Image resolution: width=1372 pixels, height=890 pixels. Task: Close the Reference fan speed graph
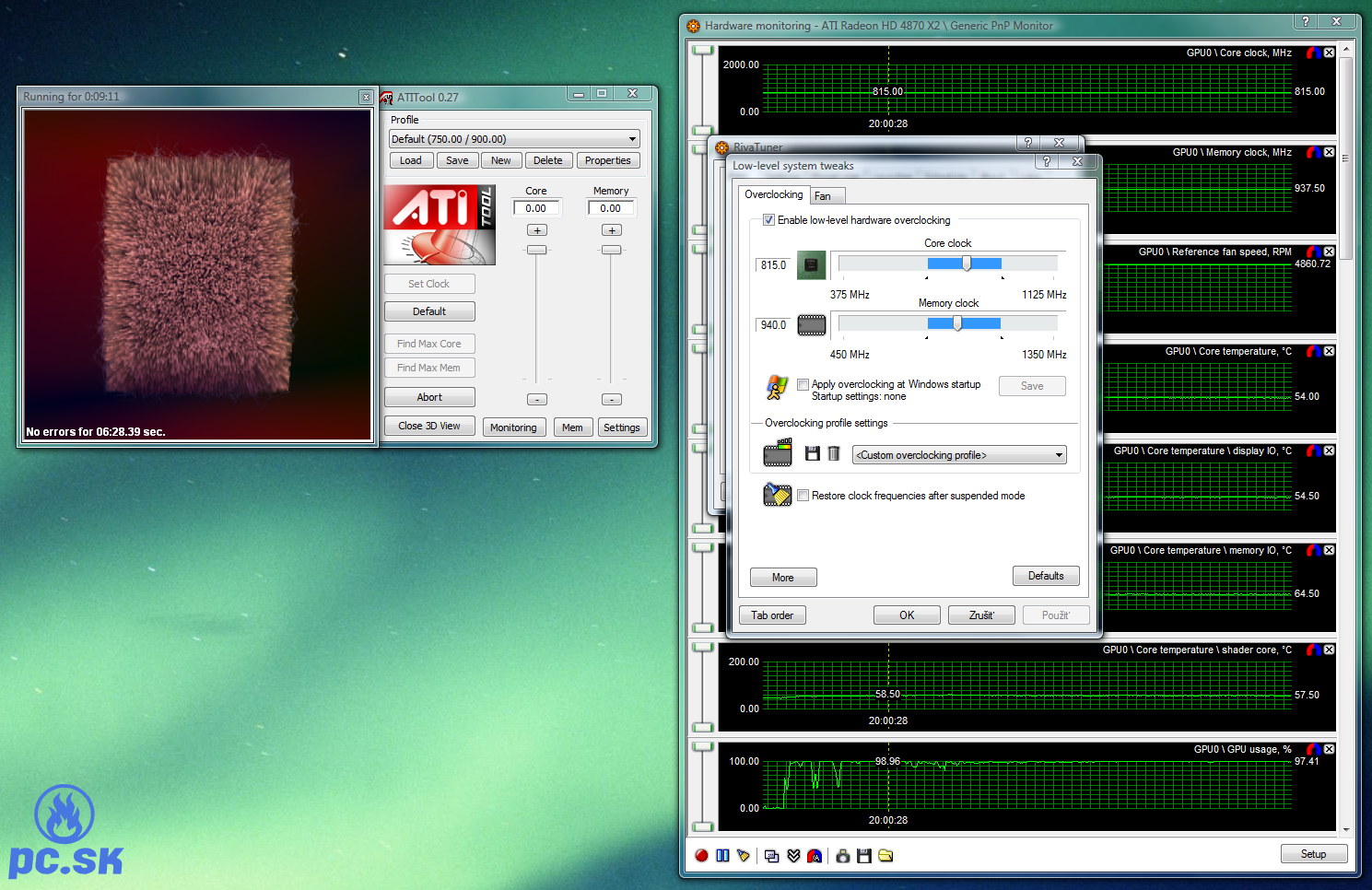(1329, 252)
